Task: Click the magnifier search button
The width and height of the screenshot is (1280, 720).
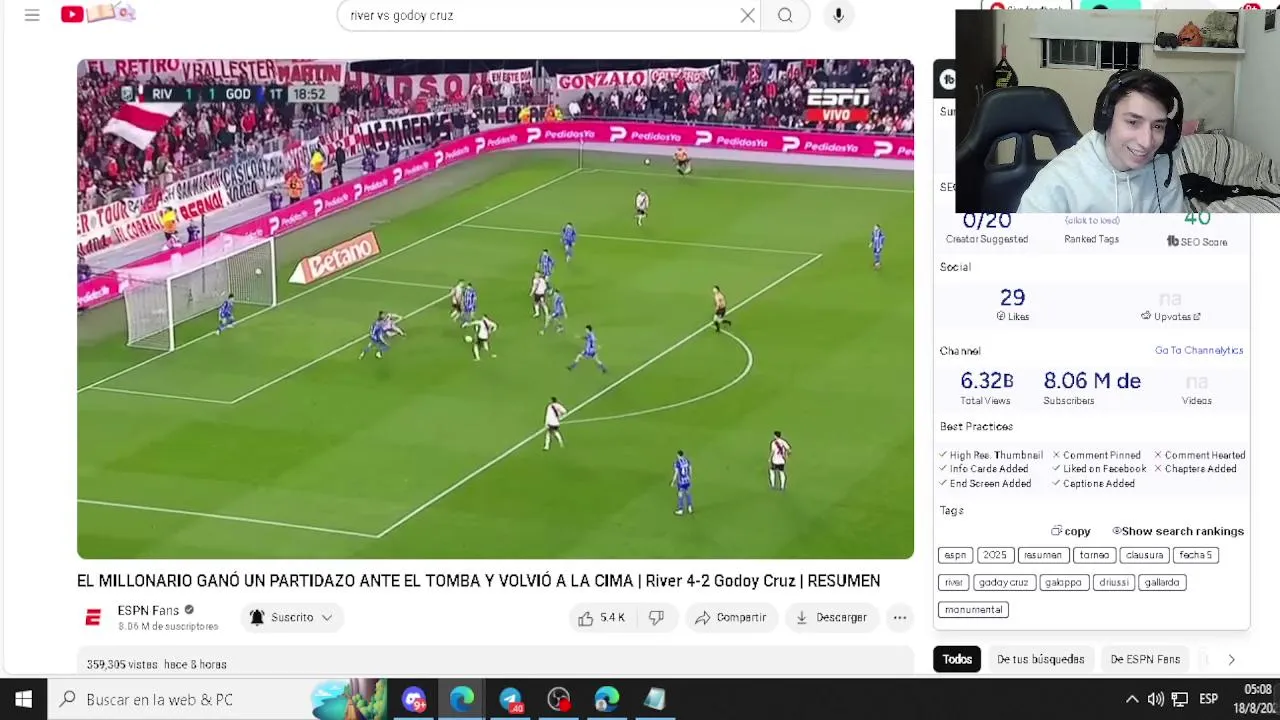Action: point(785,15)
